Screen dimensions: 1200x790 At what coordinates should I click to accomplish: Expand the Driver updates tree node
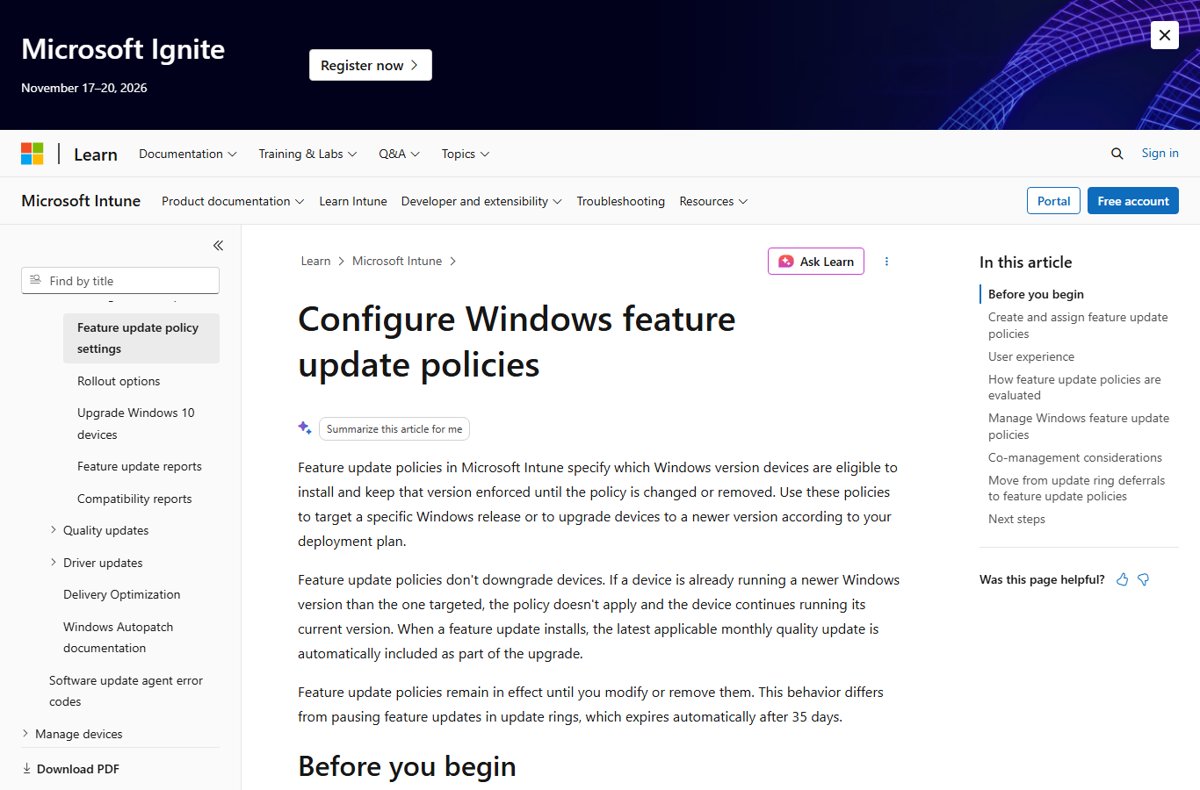[53, 562]
